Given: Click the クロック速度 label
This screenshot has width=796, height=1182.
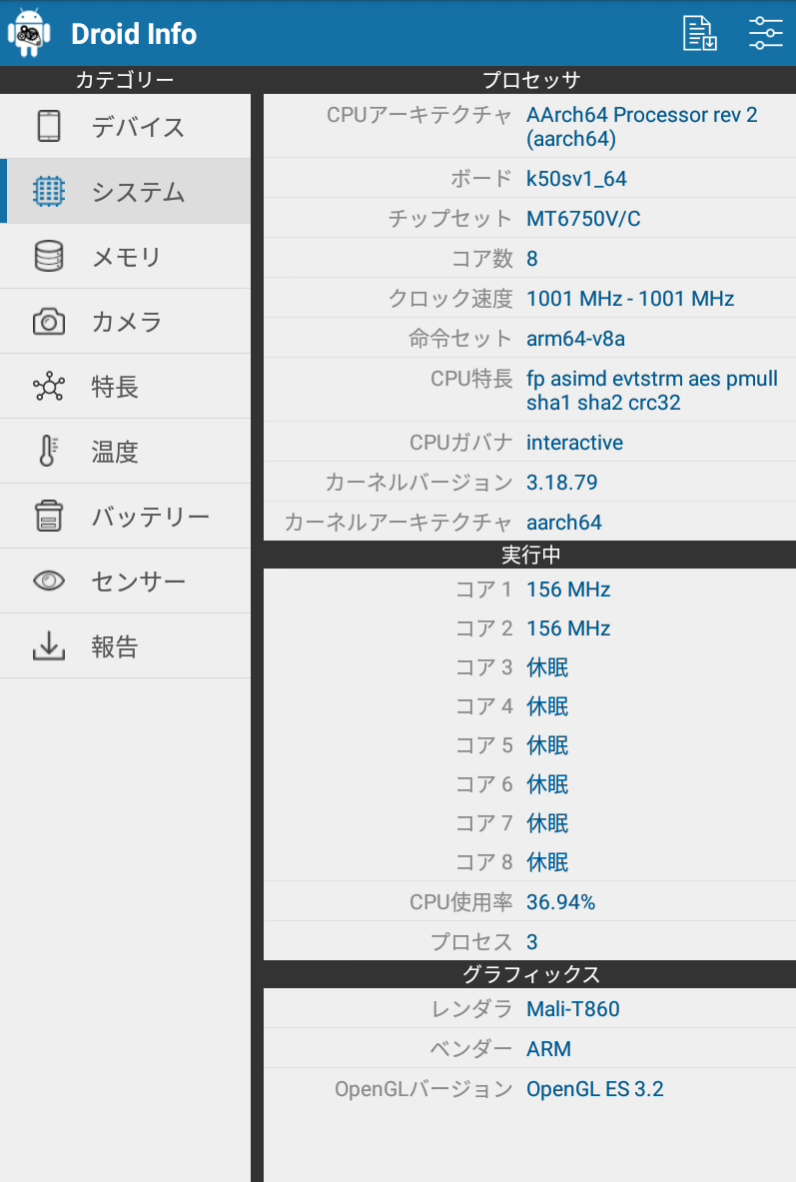Looking at the screenshot, I should click(x=450, y=299).
